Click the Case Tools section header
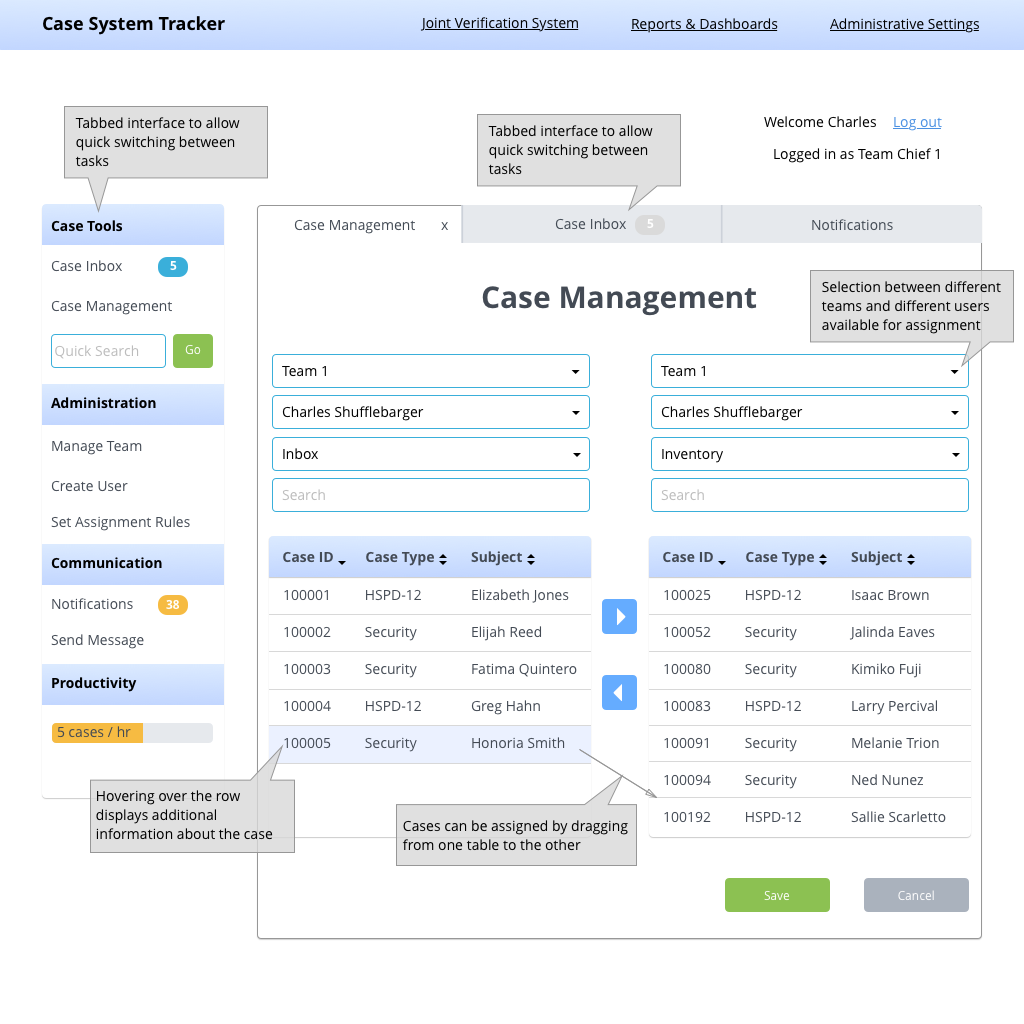 tap(133, 225)
